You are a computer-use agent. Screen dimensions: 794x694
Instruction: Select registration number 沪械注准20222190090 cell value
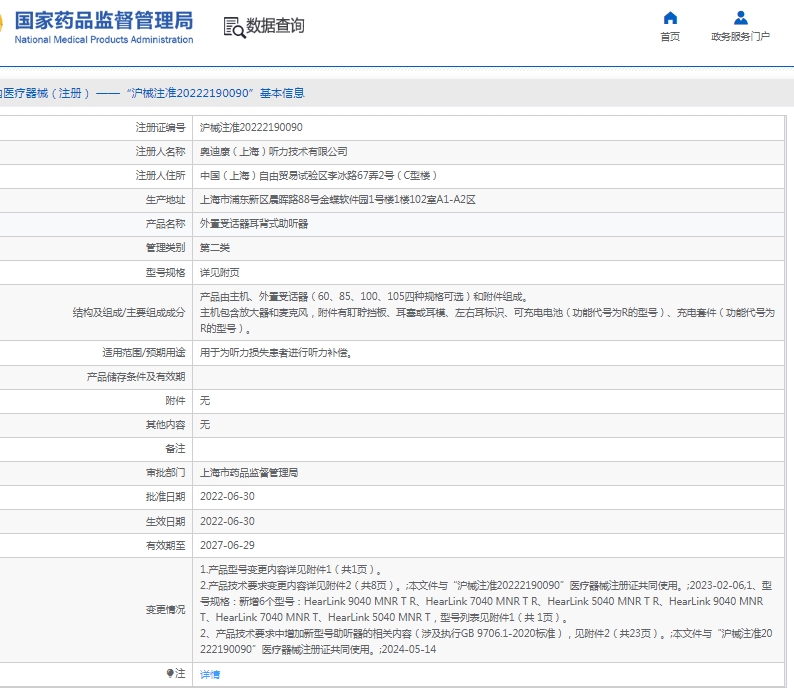(x=251, y=128)
